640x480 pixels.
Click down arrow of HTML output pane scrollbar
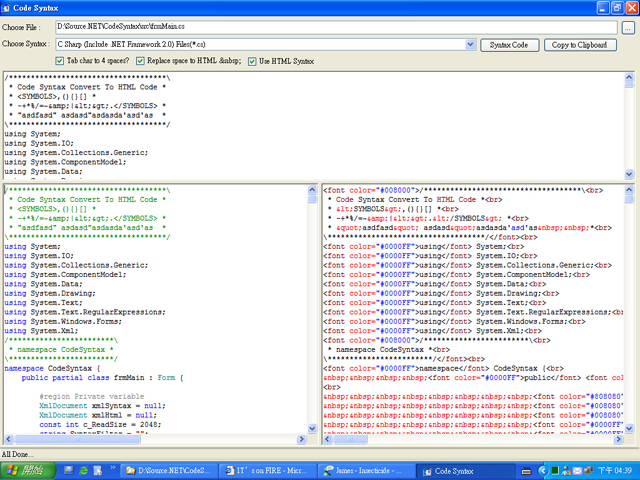pos(629,428)
